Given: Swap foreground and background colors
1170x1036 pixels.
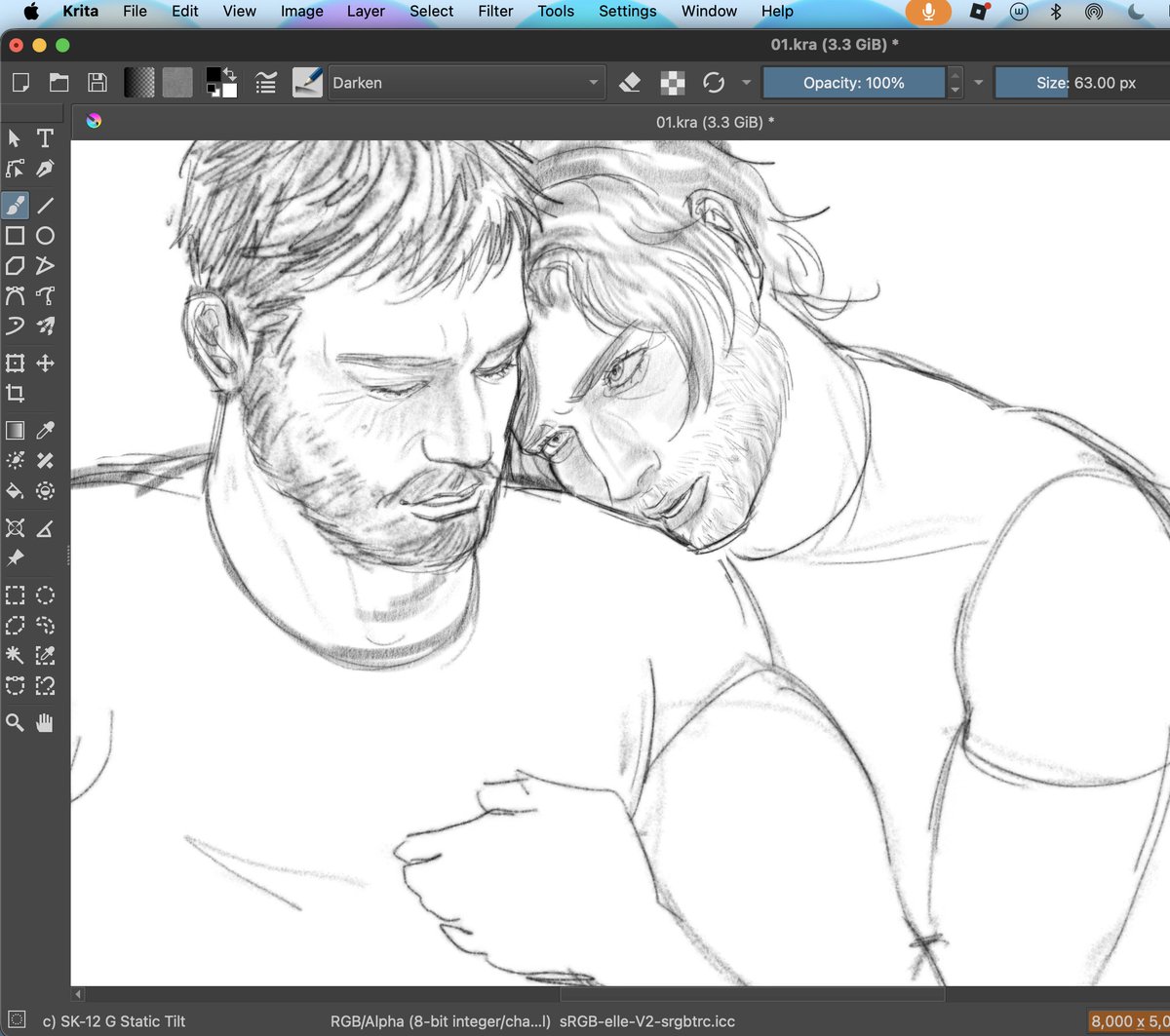Looking at the screenshot, I should pyautogui.click(x=230, y=74).
